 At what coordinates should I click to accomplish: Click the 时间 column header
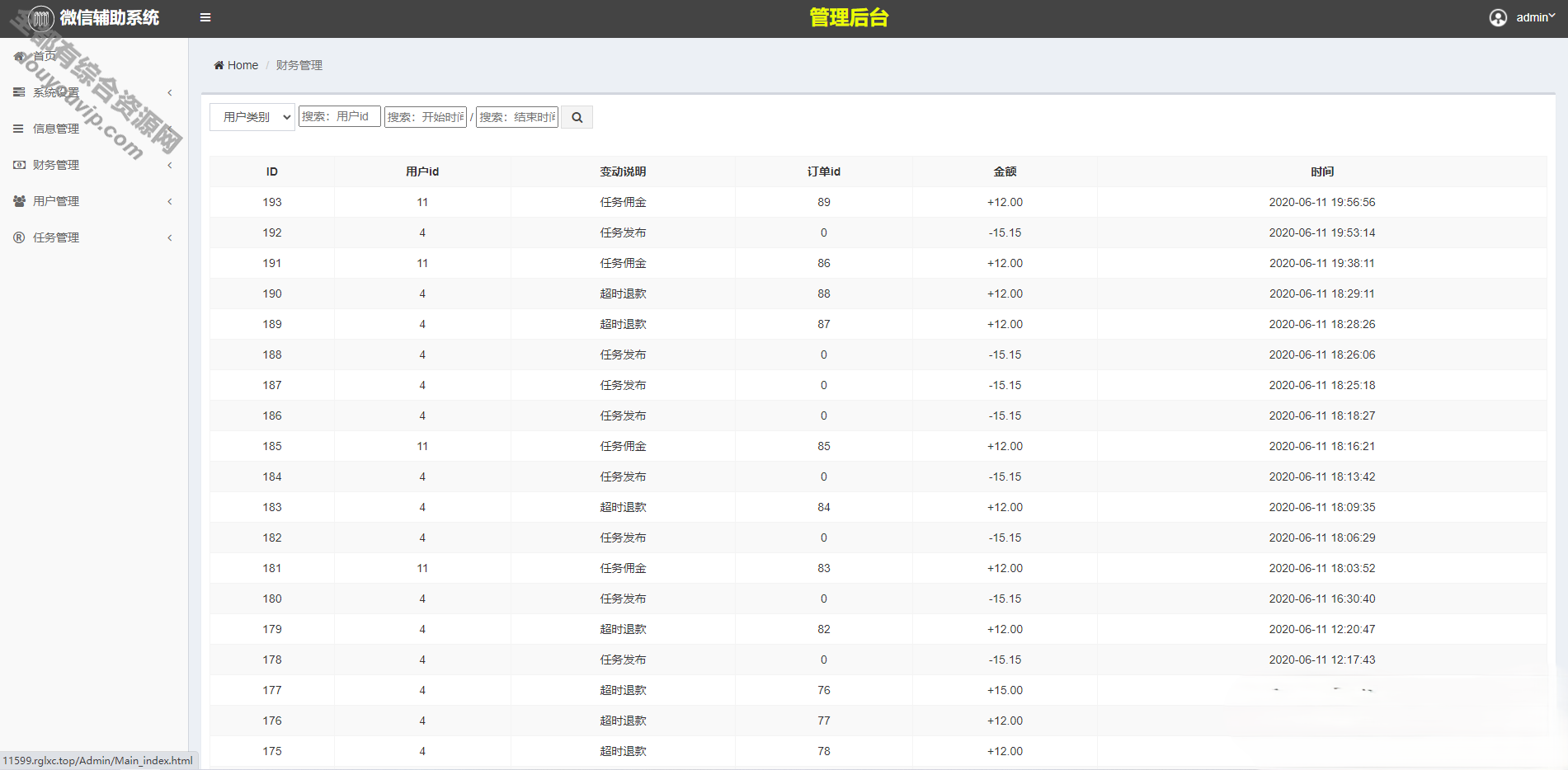[x=1322, y=171]
